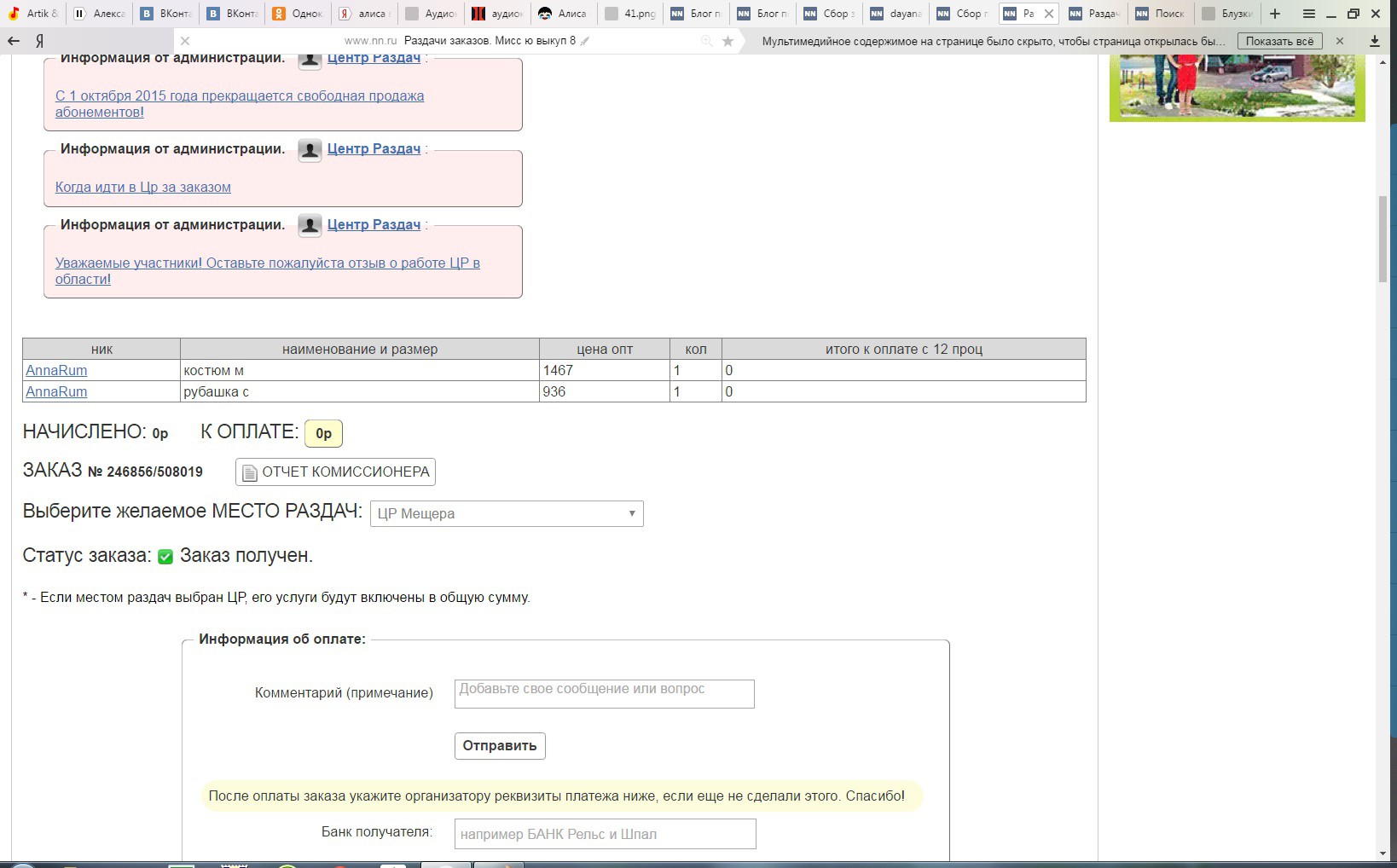Close the active NN tab
1397x868 pixels.
[x=1049, y=14]
